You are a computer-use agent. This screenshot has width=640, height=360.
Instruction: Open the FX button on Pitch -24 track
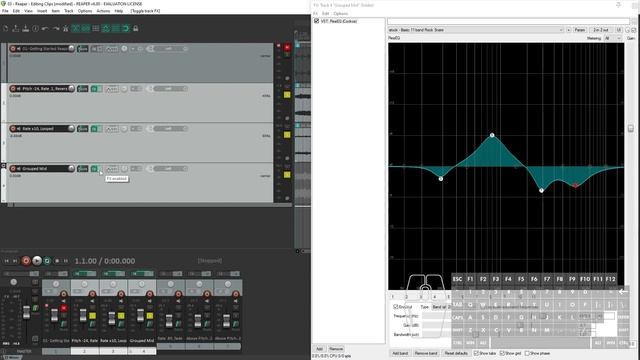[94, 89]
